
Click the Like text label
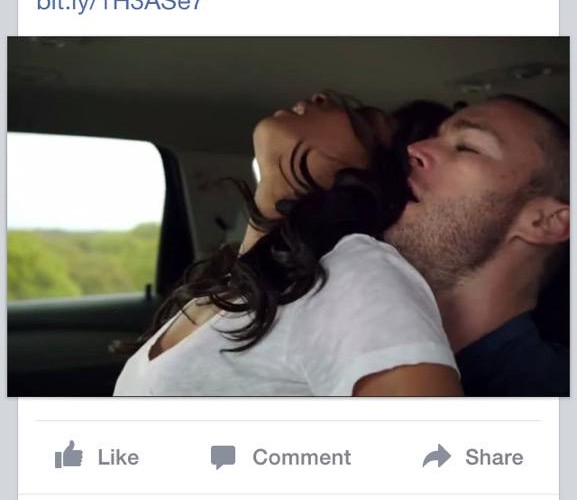pos(118,457)
